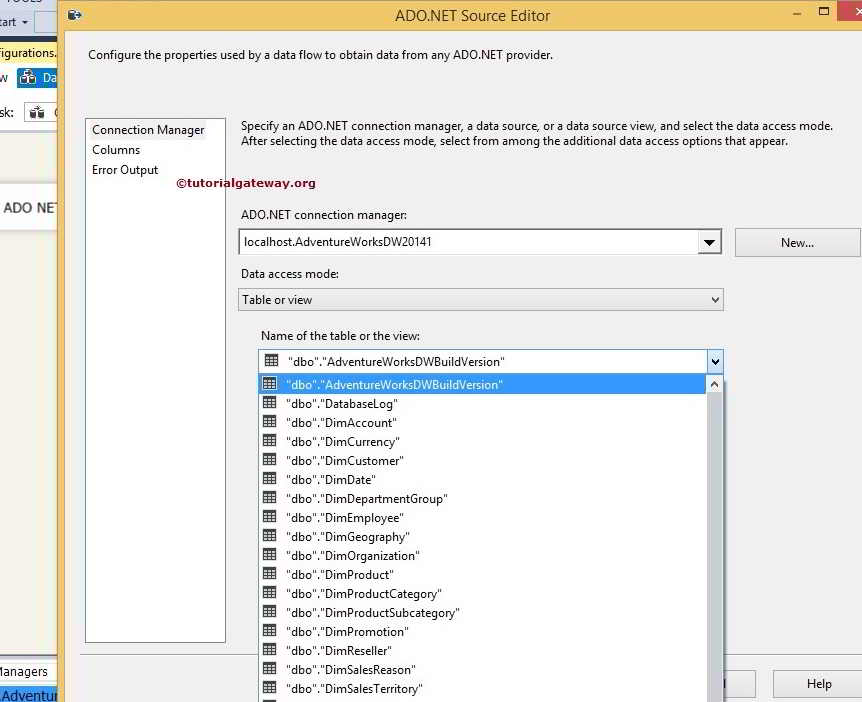This screenshot has height=702, width=862.
Task: Open the Data access mode dropdown
Action: coord(715,300)
